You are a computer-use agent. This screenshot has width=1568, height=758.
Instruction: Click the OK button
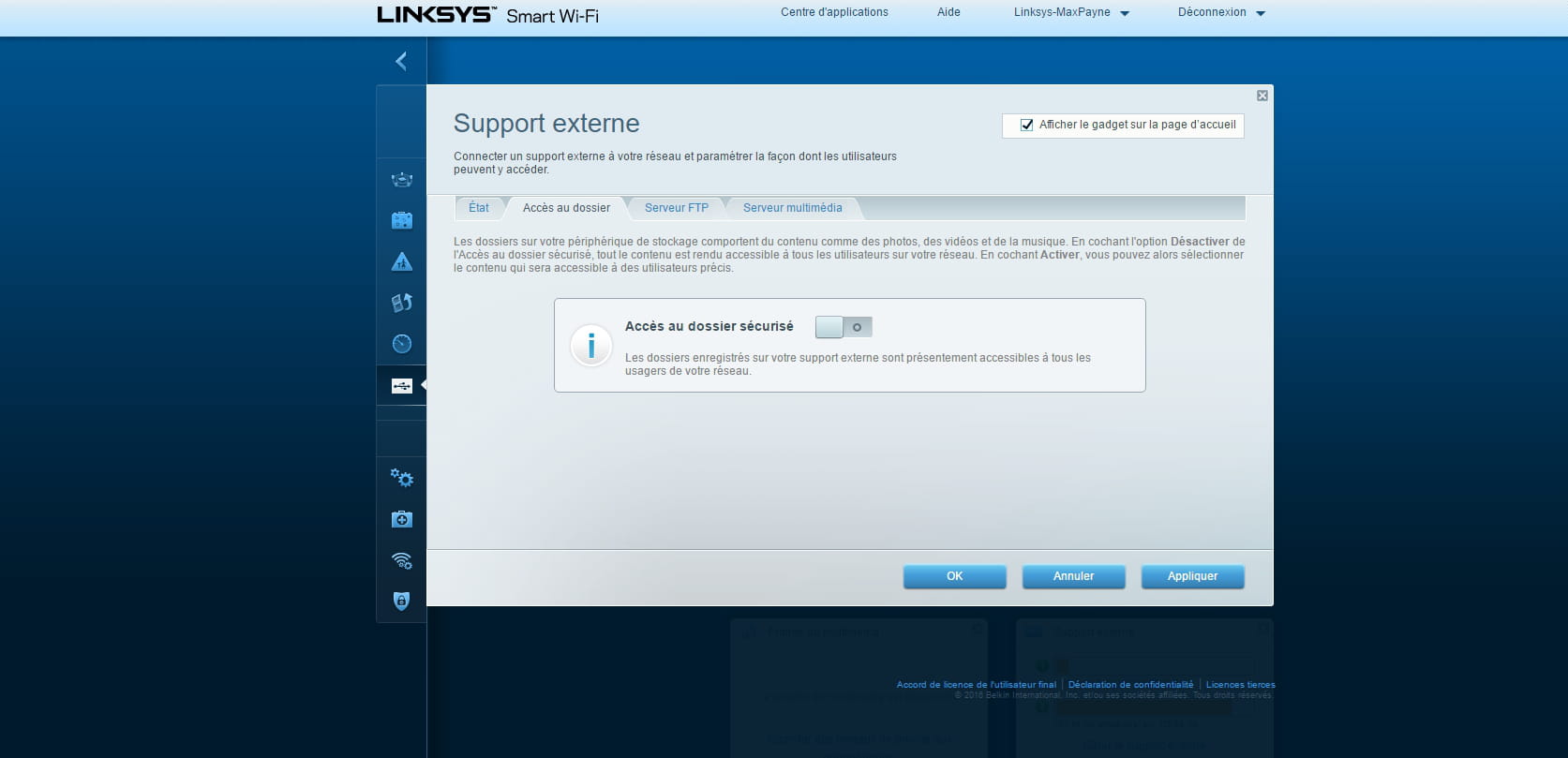pyautogui.click(x=955, y=576)
